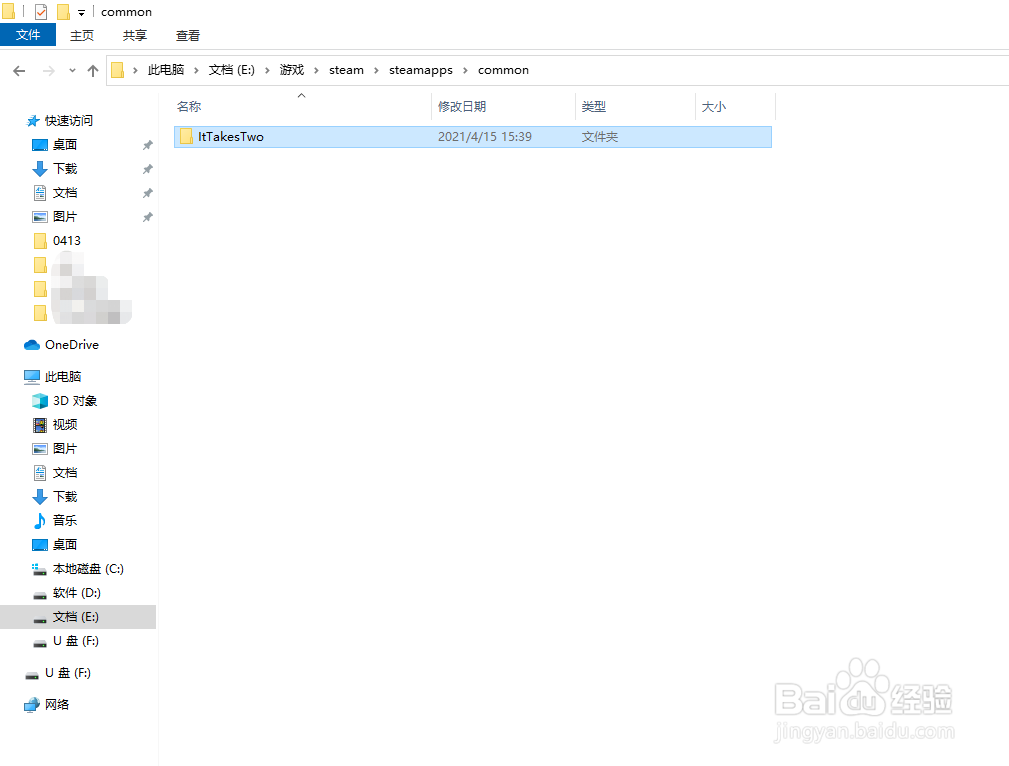This screenshot has width=1009, height=766.
Task: Expand the chevron after steam breadcrumb
Action: point(376,70)
